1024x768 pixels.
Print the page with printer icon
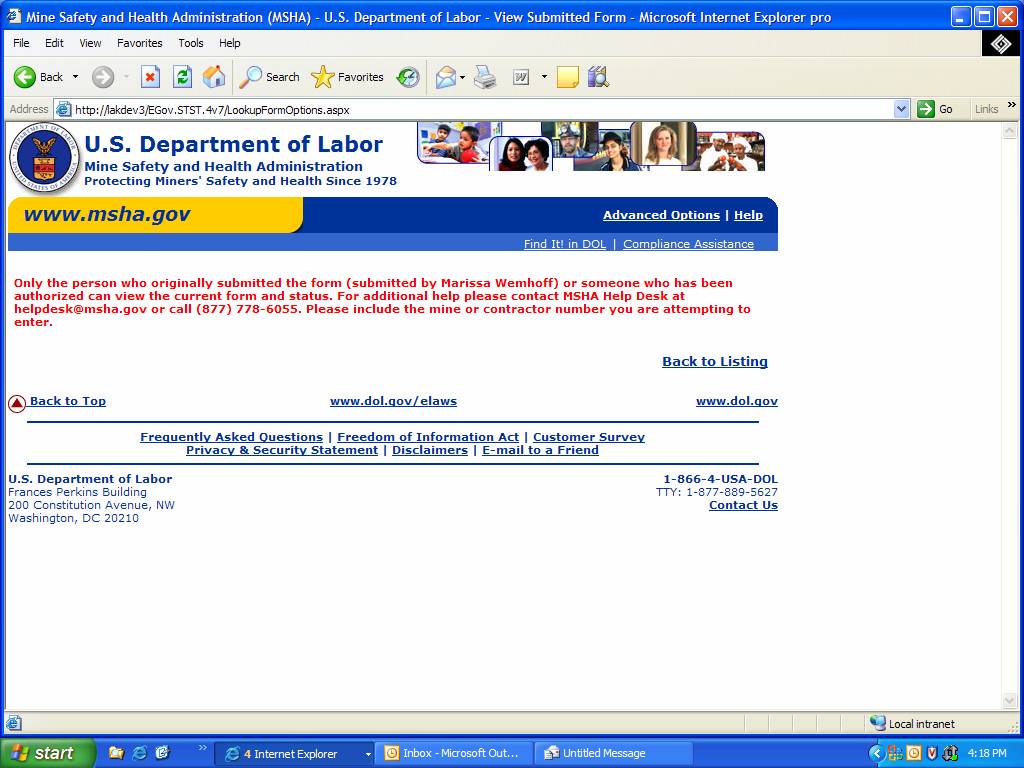pos(485,77)
